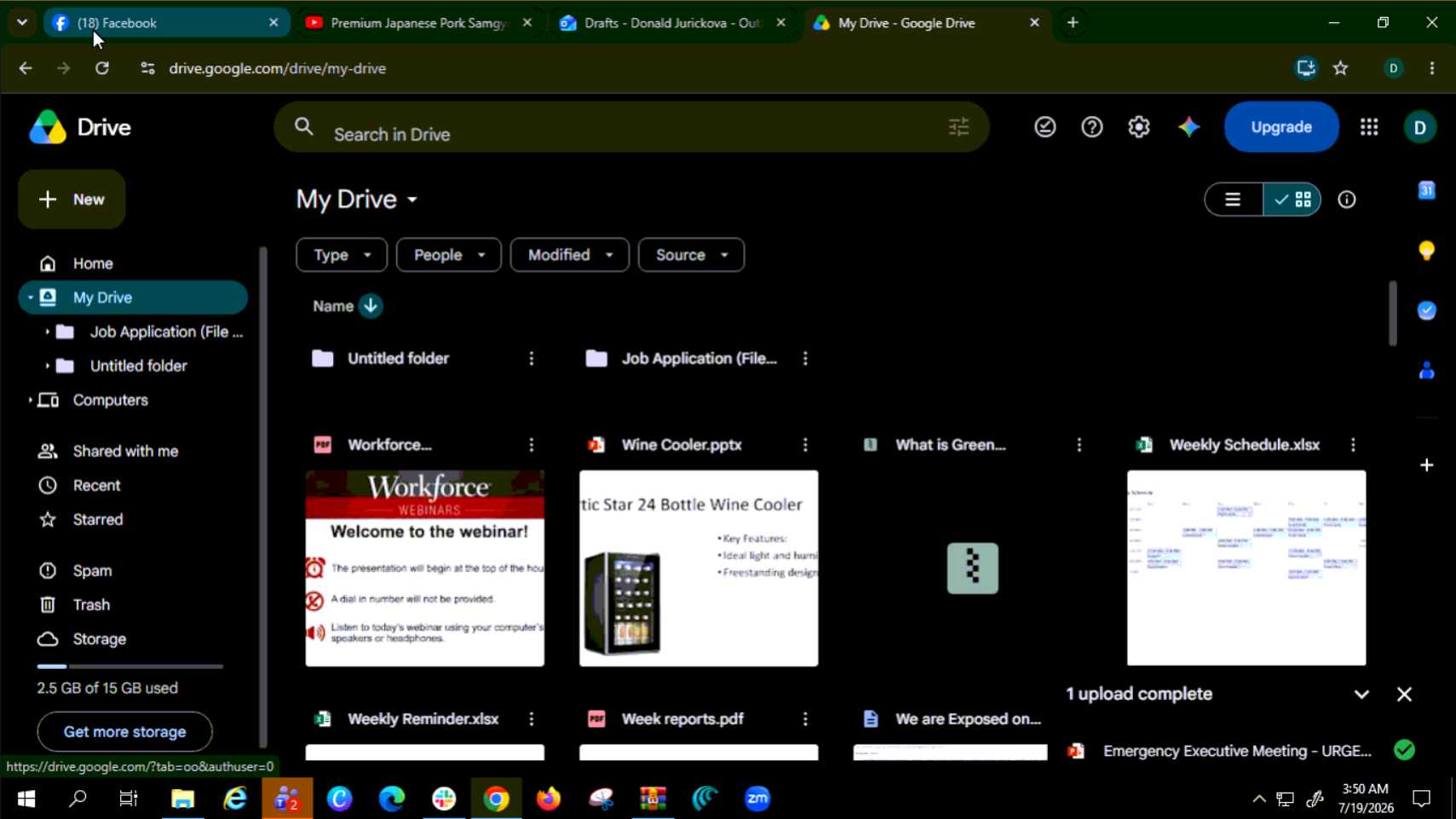Click the Upgrade button
1456x819 pixels.
(x=1280, y=127)
